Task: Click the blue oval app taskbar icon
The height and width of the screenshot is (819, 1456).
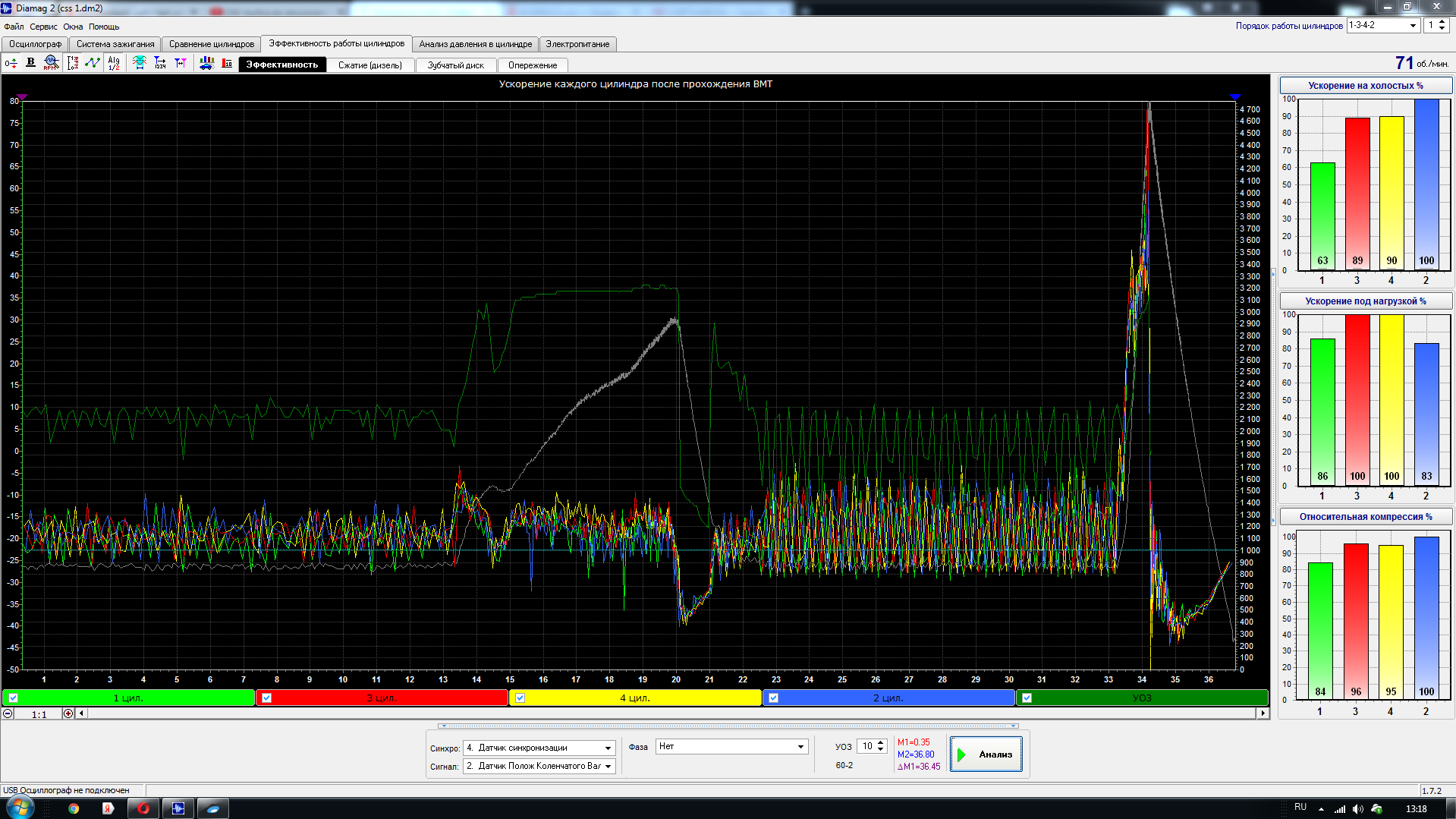Action: [x=213, y=808]
